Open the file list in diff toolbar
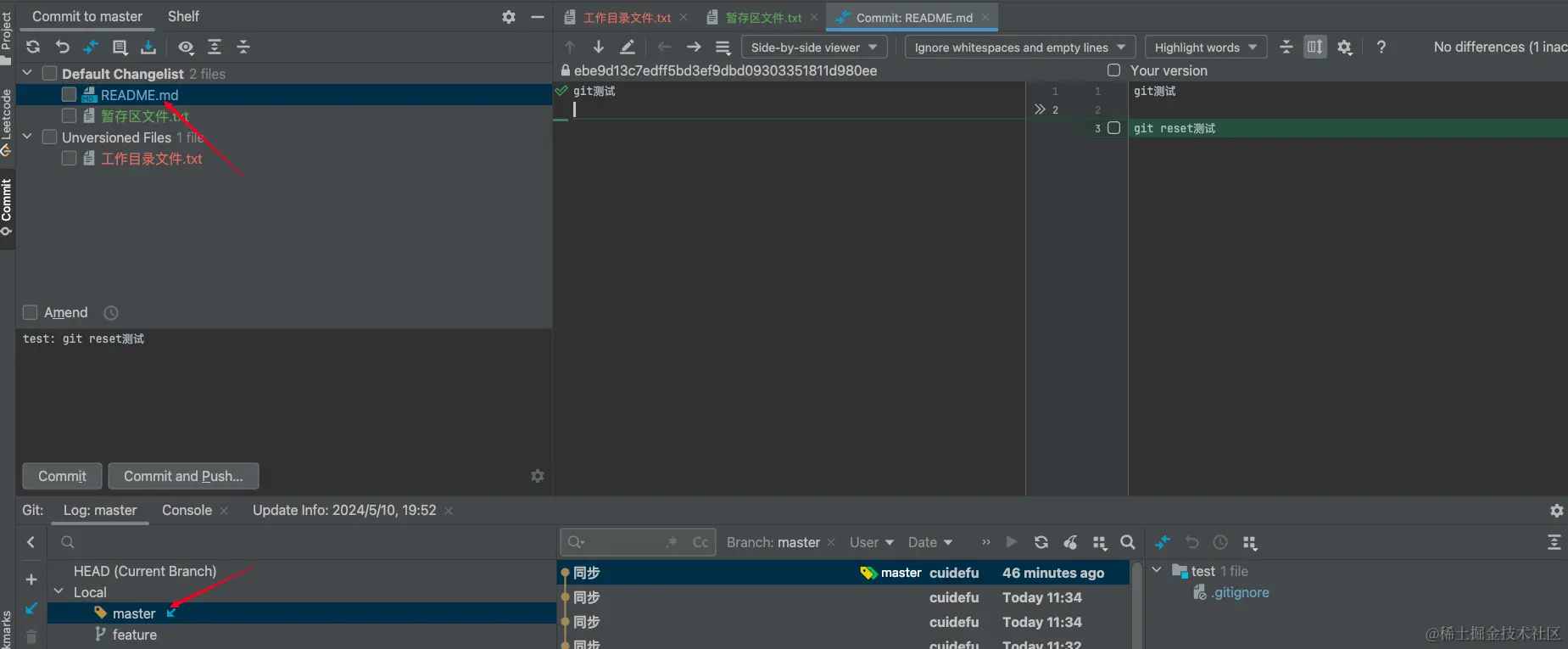This screenshot has width=1568, height=649. [723, 48]
